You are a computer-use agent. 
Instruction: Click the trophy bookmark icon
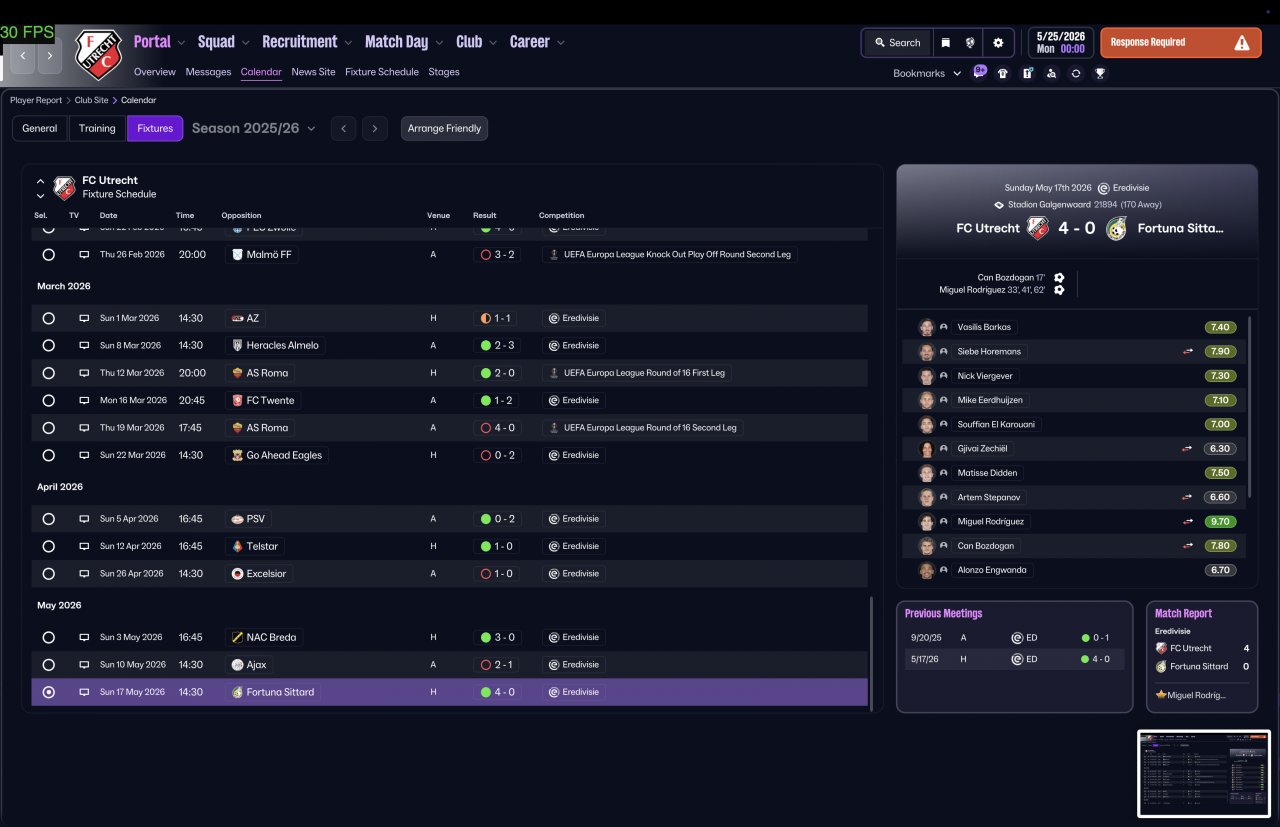[x=1100, y=73]
